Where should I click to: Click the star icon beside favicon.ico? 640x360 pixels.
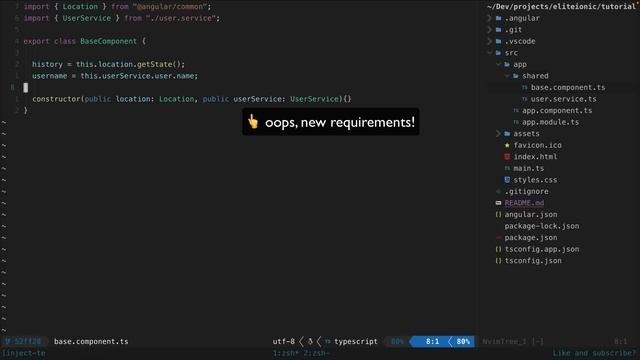coord(507,145)
